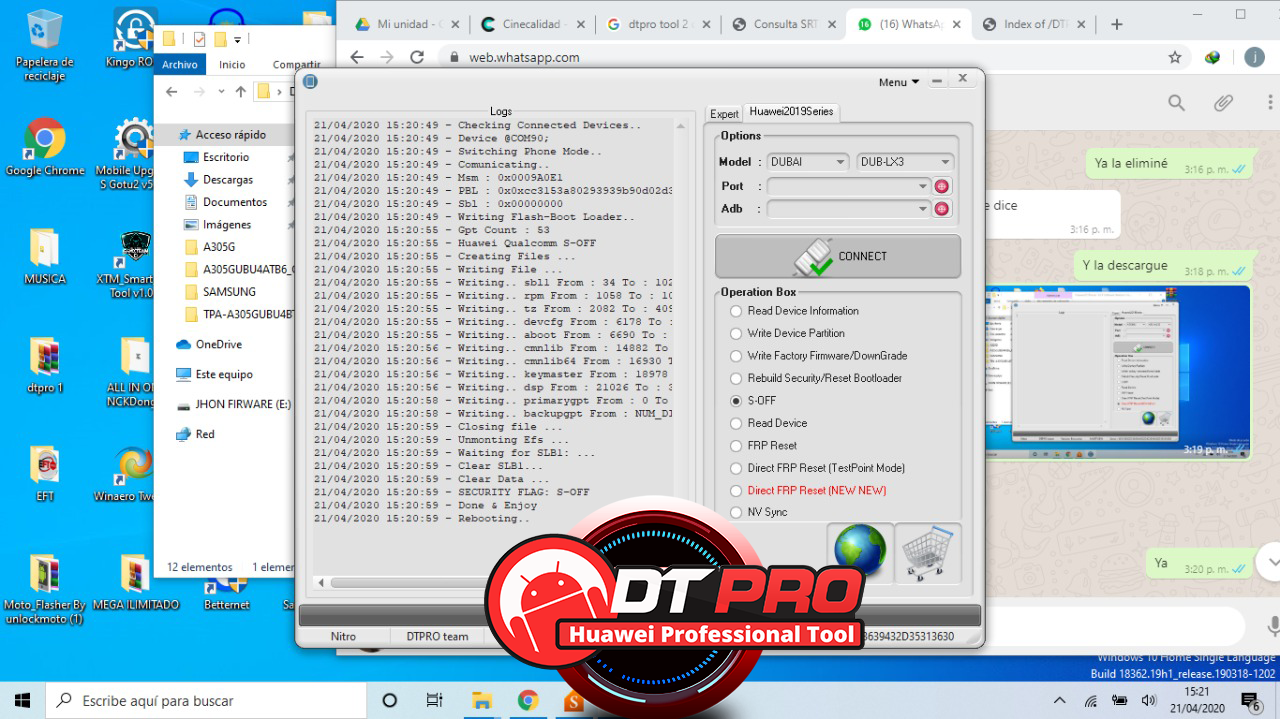The height and width of the screenshot is (719, 1280).
Task: Click the File Explorer up-arrow navigation icon
Action: coord(240,91)
